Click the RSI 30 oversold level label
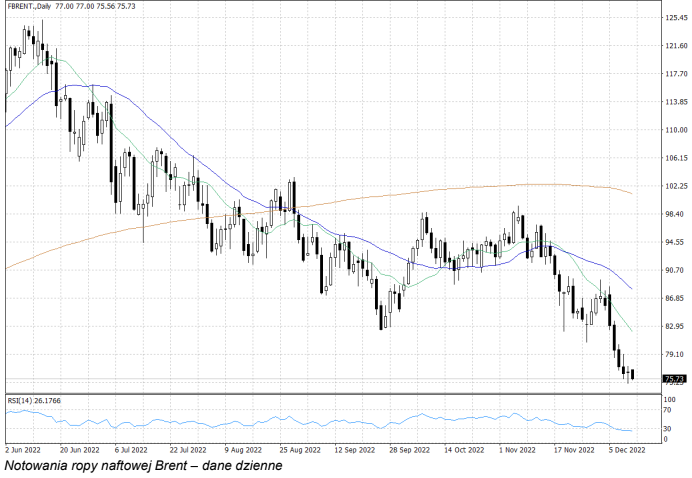Screen dimensions: 692x478 click(667, 429)
